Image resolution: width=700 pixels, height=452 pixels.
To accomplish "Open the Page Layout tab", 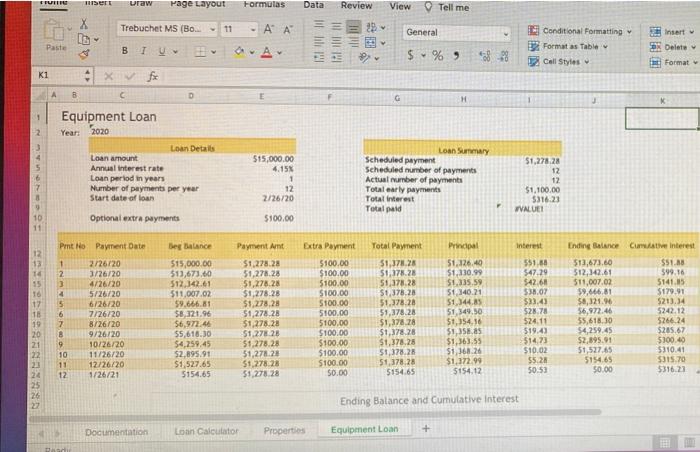I will point(197,4).
